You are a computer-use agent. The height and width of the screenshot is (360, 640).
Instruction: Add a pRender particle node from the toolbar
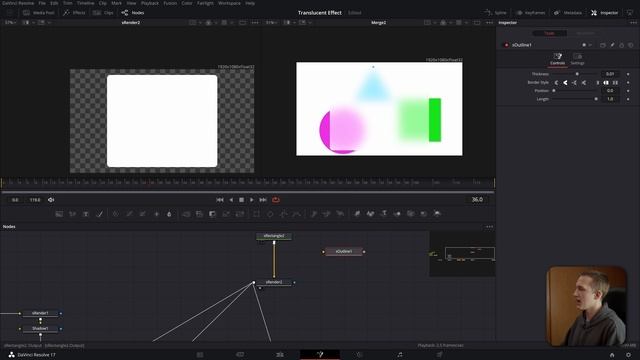tap(340, 214)
